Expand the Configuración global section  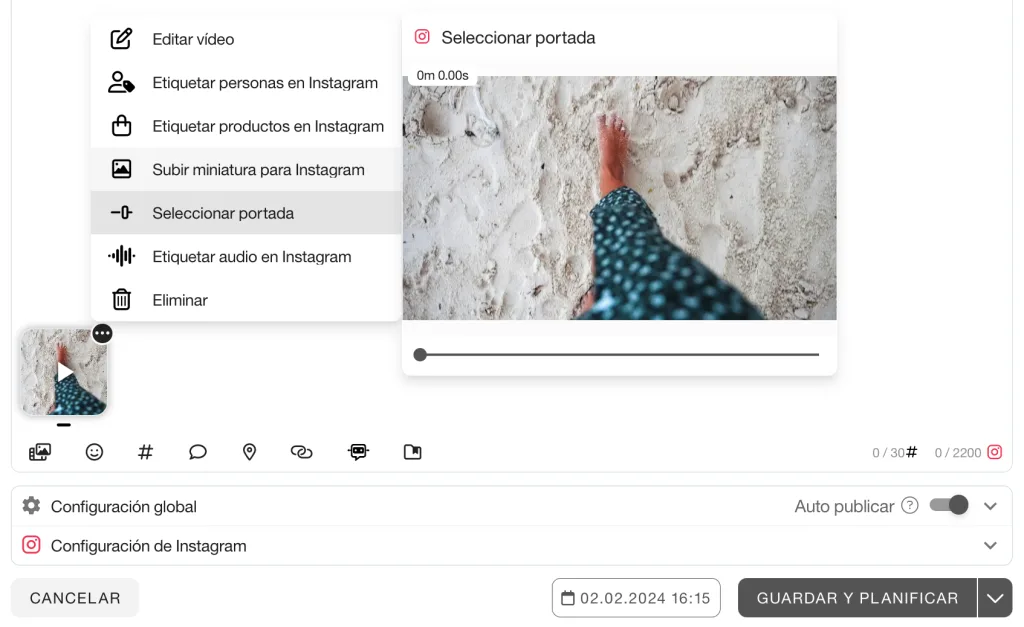tap(990, 506)
